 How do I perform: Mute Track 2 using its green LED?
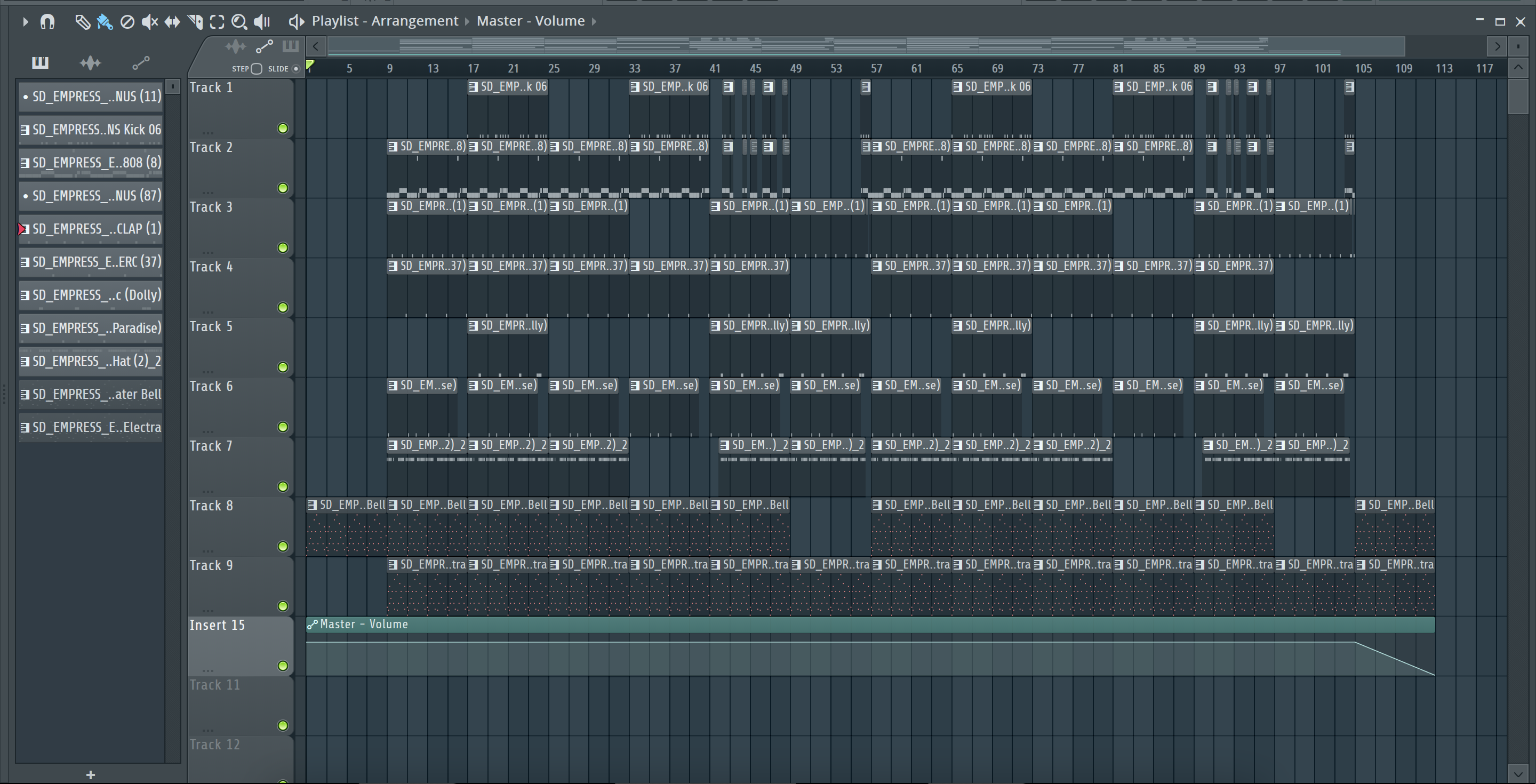click(283, 188)
